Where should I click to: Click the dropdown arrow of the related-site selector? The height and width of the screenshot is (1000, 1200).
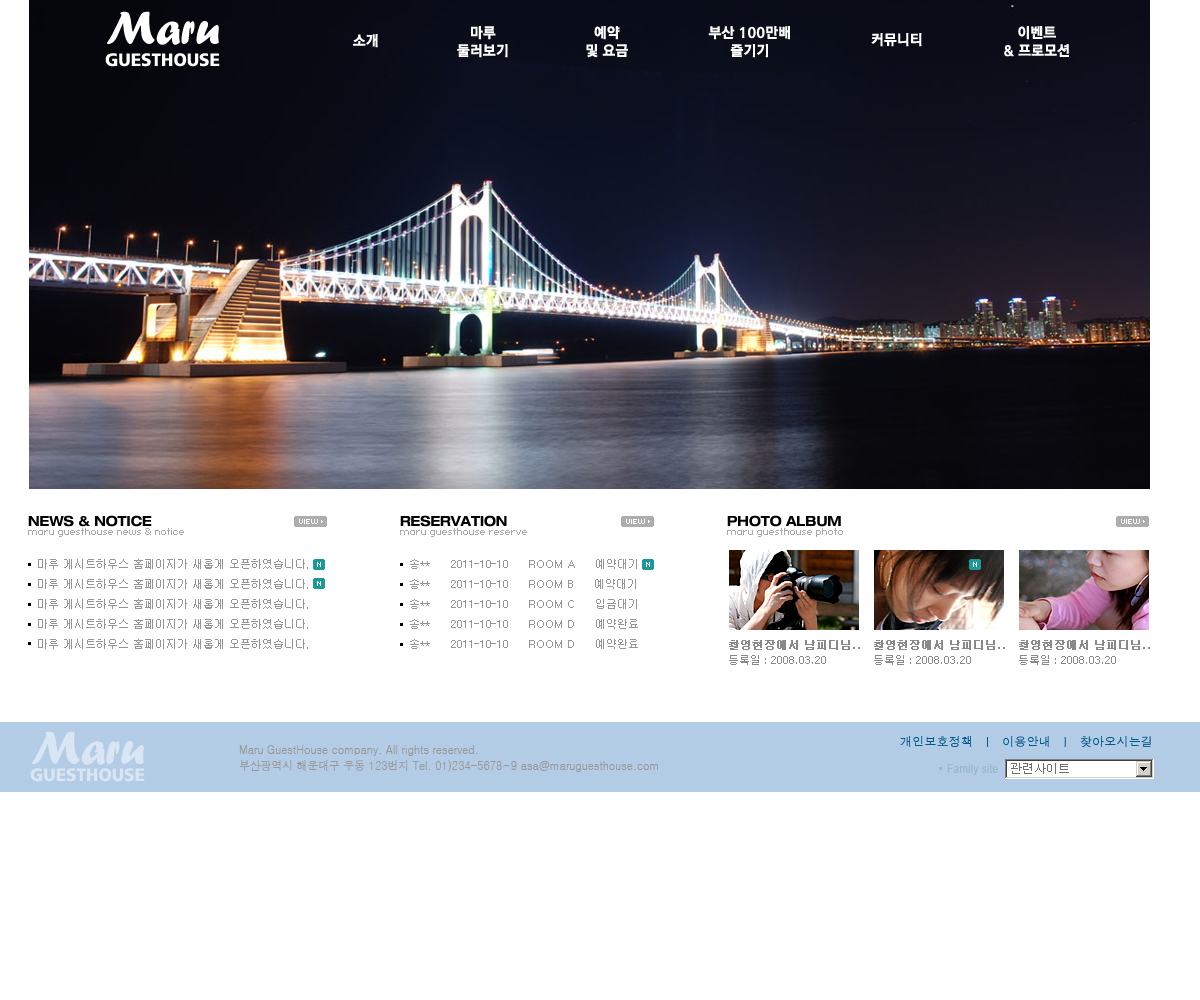(1141, 769)
